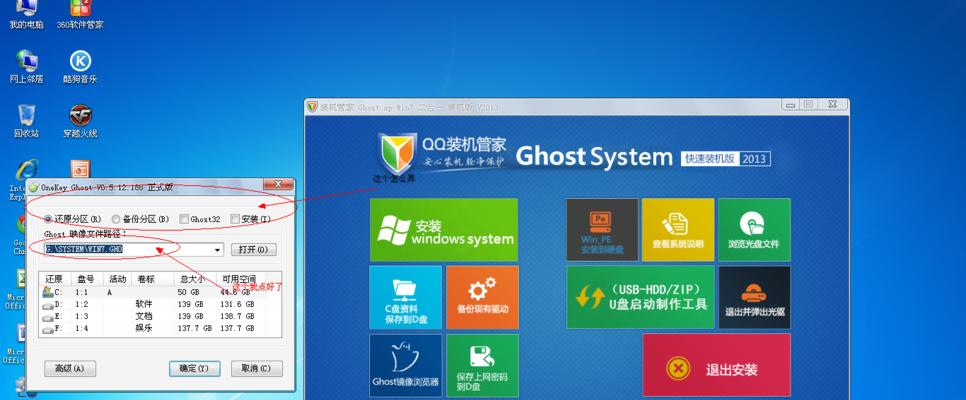Screen dimensions: 966x400
Task: Click 备份现有驱动 gear tile
Action: pos(482,297)
